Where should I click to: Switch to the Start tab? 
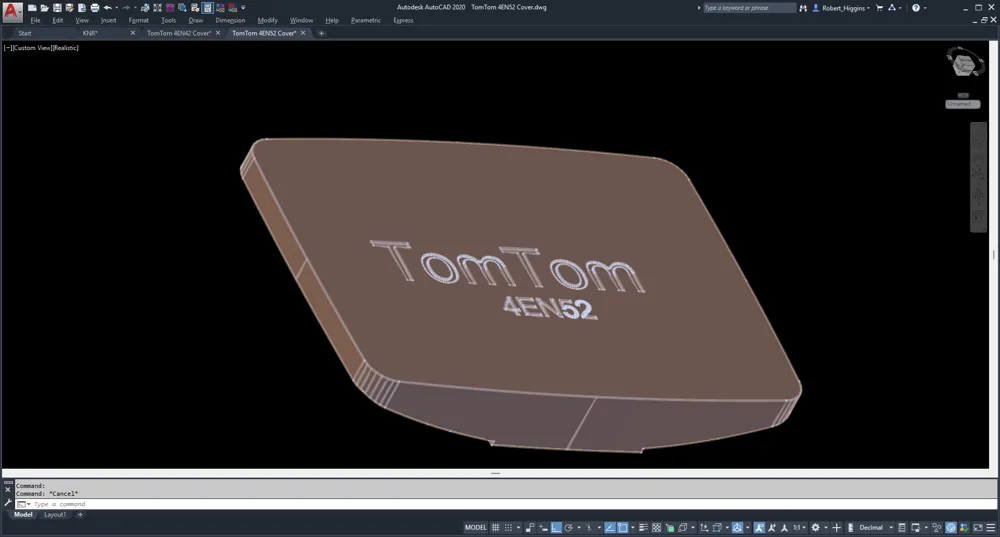pyautogui.click(x=25, y=33)
